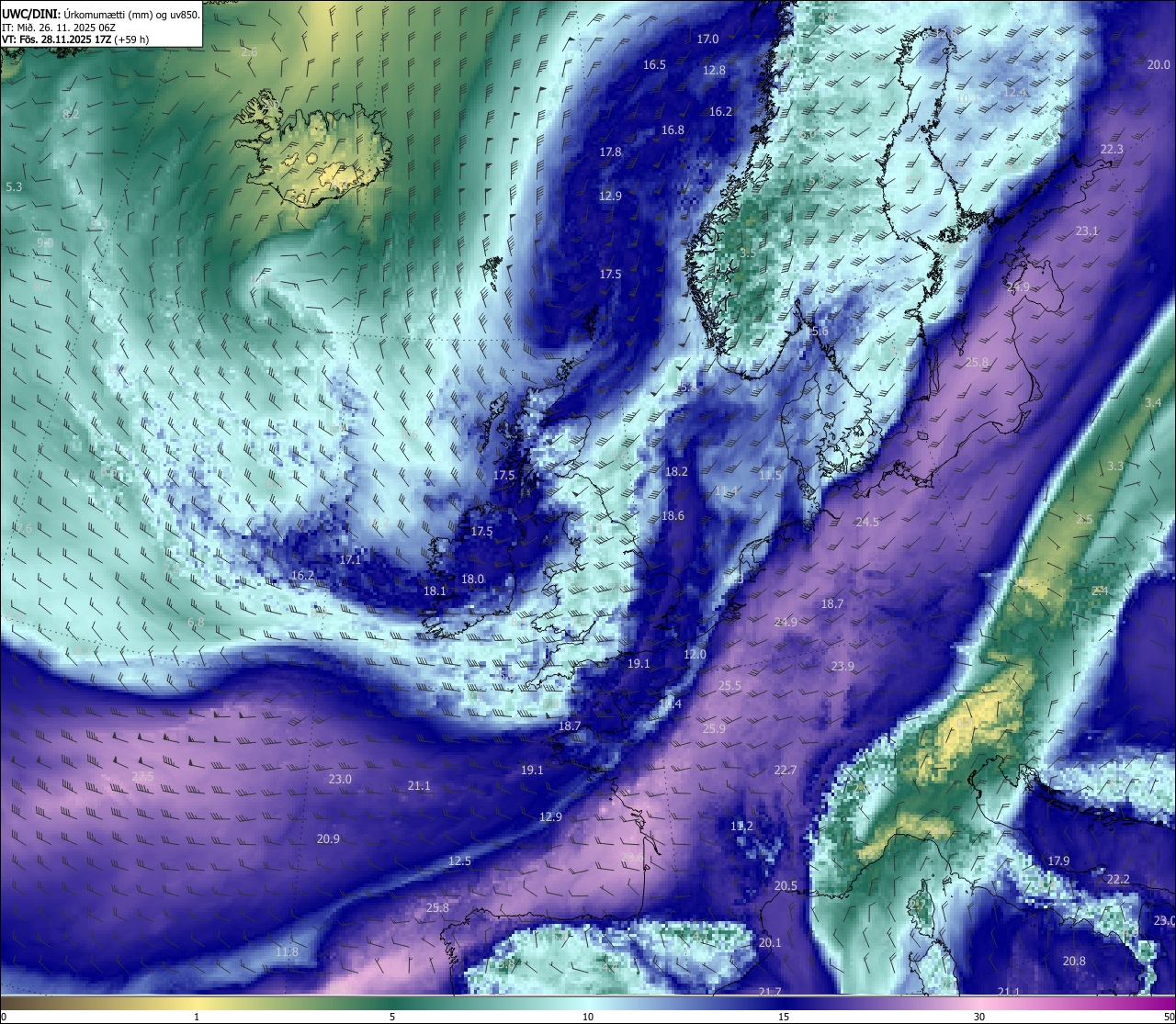Image resolution: width=1176 pixels, height=1024 pixels.
Task: Click the 18.2 value over the North Sea
Action: click(x=676, y=472)
